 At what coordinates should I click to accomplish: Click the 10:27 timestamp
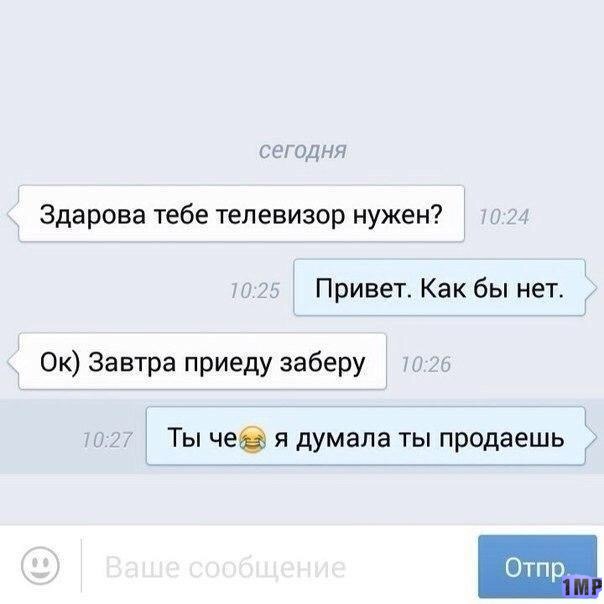pos(107,439)
